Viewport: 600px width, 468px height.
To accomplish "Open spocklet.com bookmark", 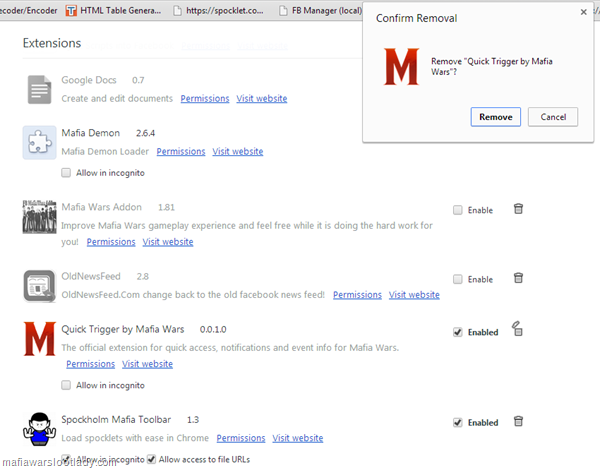I will pyautogui.click(x=218, y=11).
